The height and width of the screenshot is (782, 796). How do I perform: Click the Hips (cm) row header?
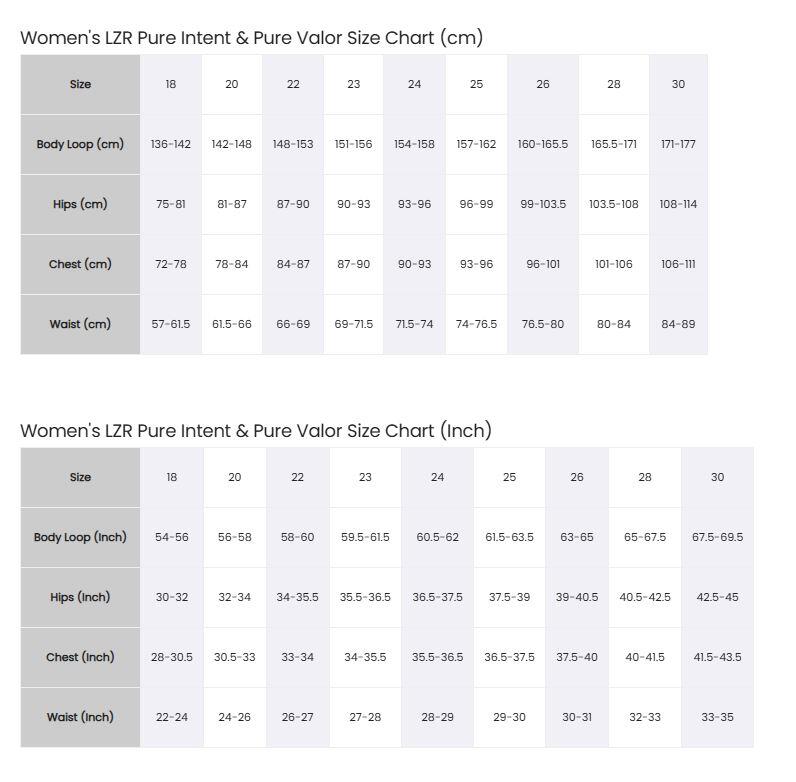[x=80, y=204]
